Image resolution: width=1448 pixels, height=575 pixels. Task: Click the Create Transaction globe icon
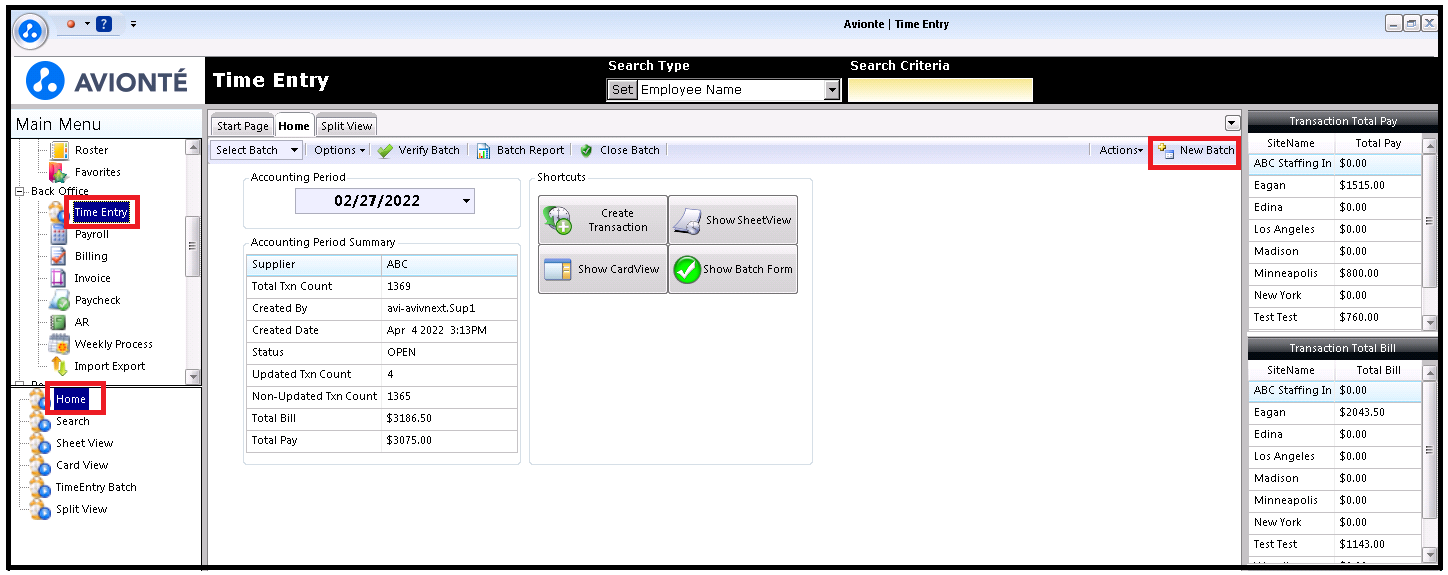(x=557, y=220)
